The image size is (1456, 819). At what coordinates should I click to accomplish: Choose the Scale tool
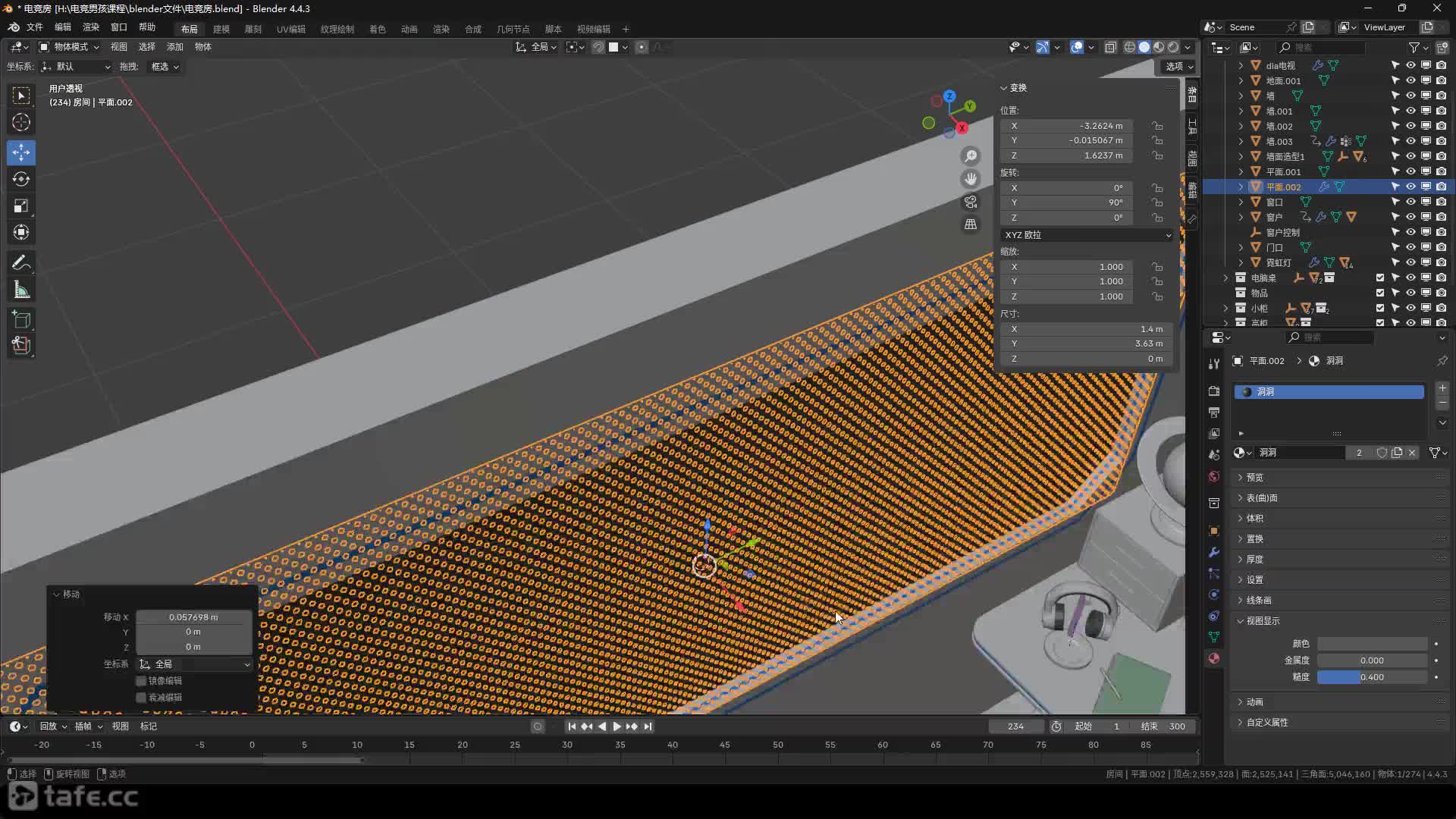pyautogui.click(x=21, y=206)
